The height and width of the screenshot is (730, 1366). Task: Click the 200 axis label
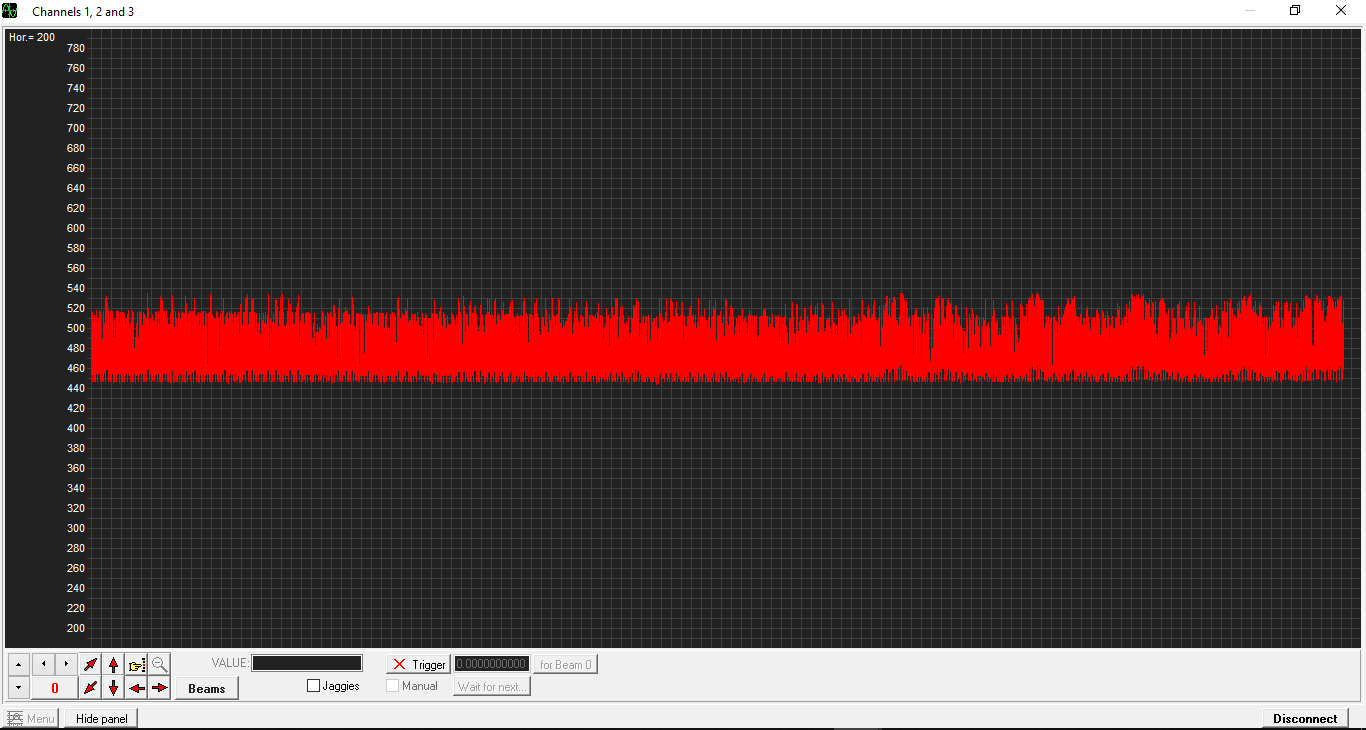tap(76, 628)
